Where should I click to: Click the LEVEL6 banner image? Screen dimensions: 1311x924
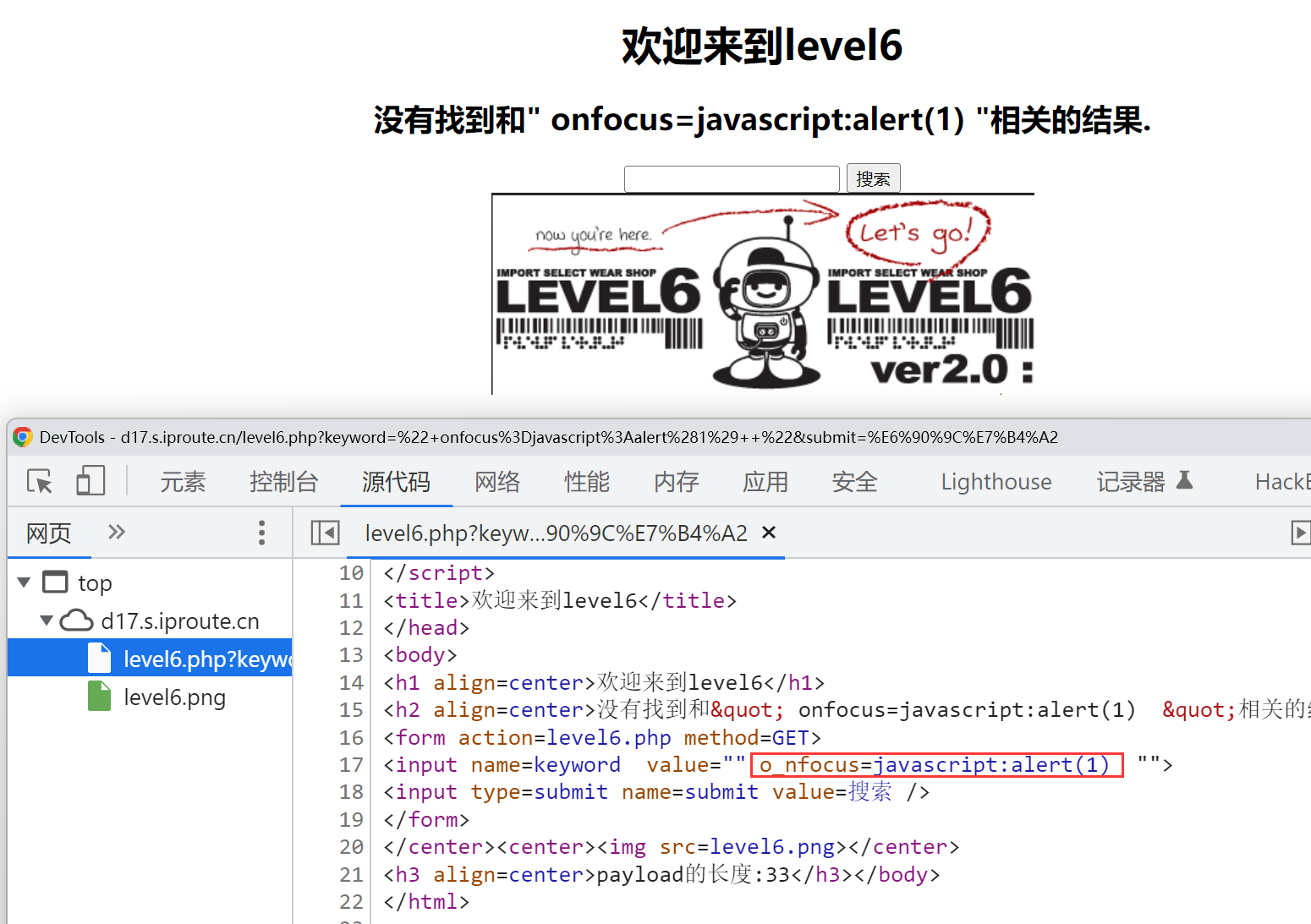(763, 294)
